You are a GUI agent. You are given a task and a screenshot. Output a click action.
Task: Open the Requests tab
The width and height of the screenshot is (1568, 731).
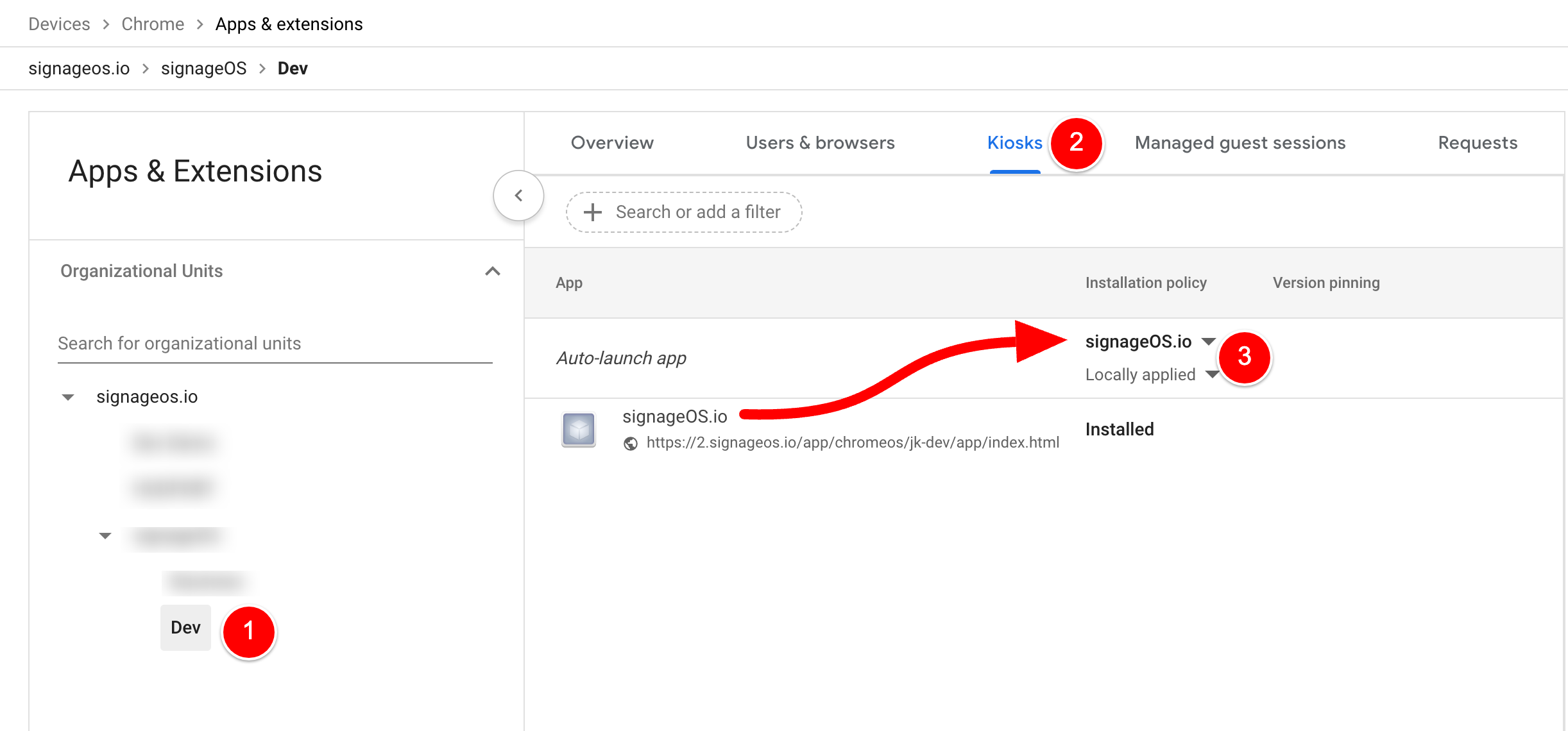1477,142
